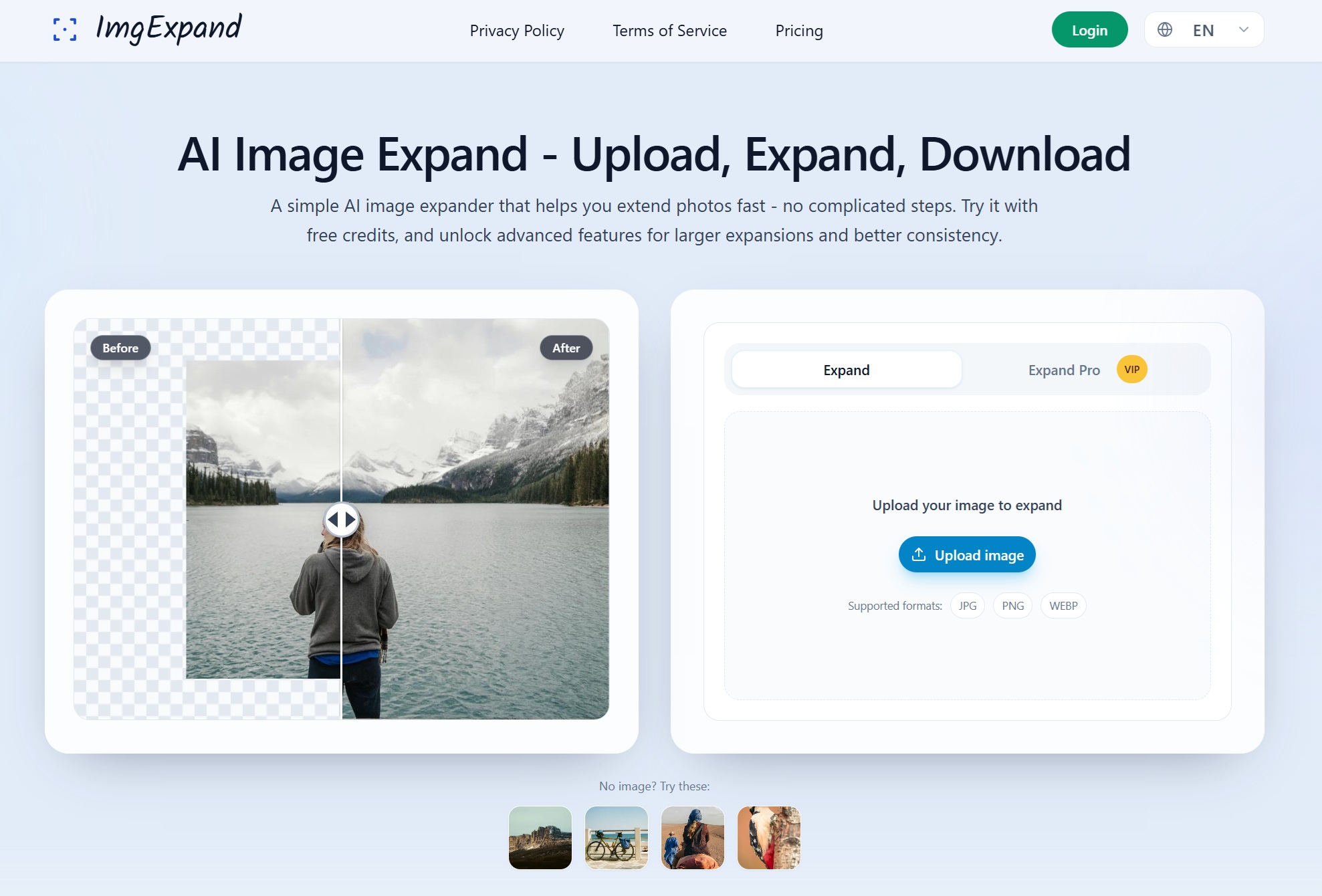Click the WEBP format chip

point(1063,606)
